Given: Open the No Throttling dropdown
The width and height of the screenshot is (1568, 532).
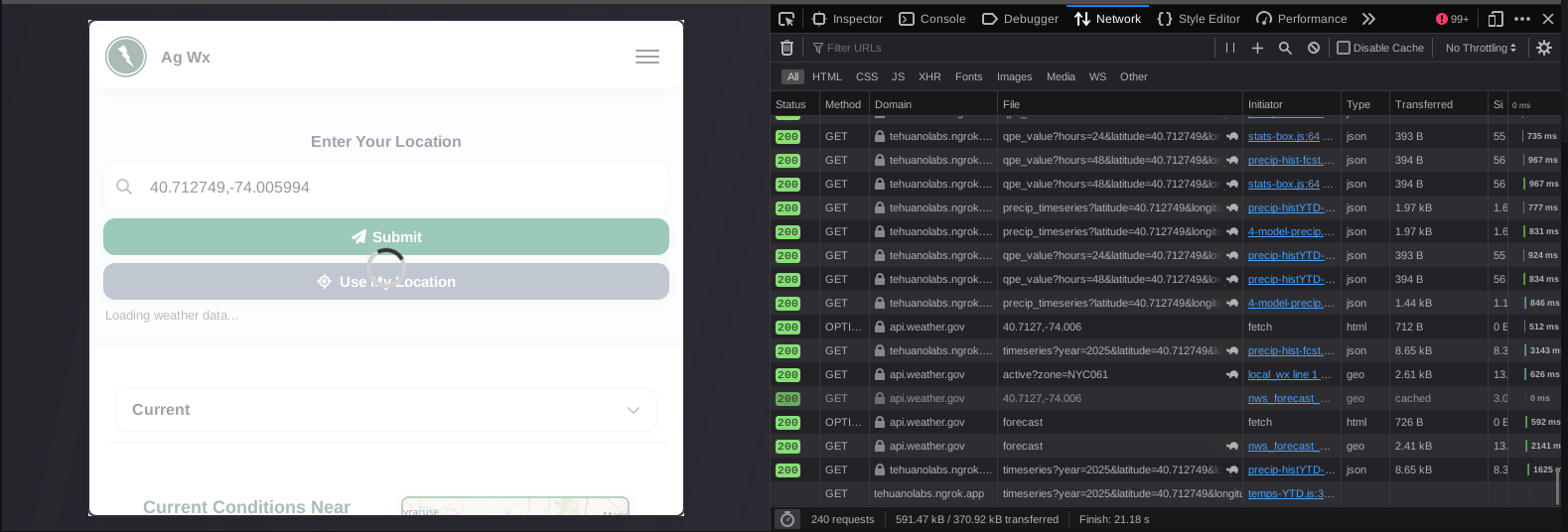Looking at the screenshot, I should click(x=1480, y=48).
